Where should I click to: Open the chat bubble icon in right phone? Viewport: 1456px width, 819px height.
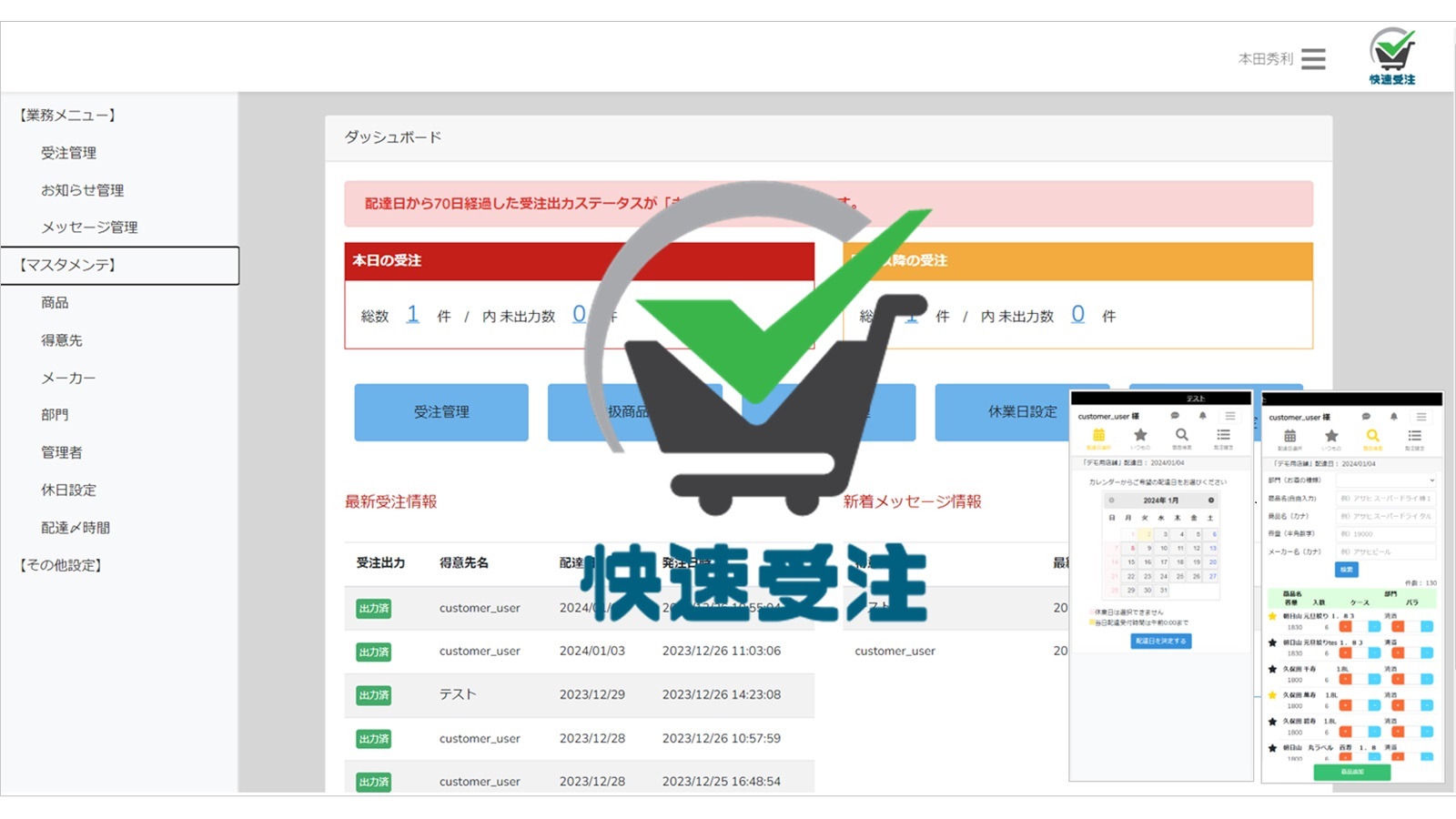(1365, 417)
